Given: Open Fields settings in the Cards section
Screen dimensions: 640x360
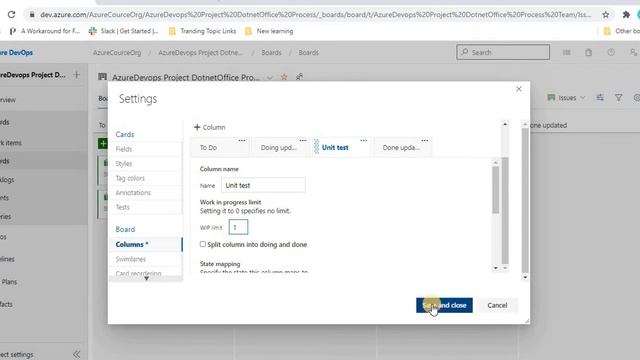Looking at the screenshot, I should click(124, 149).
